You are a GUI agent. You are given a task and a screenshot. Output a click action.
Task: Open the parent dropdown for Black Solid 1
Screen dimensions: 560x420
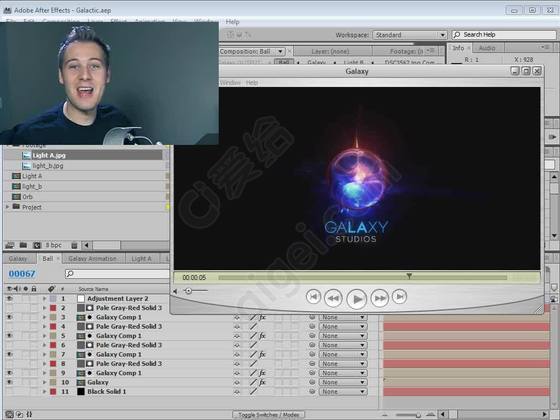[343, 391]
